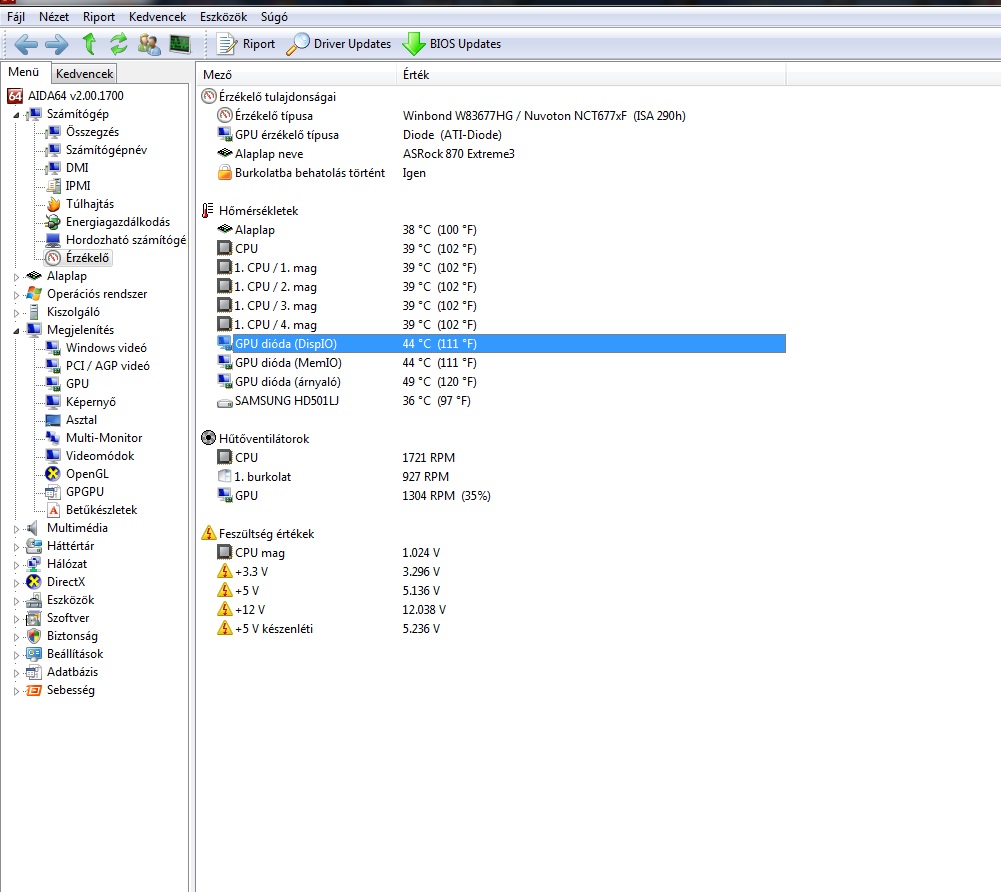
Task: Open BIOS Updates
Action: pos(452,44)
